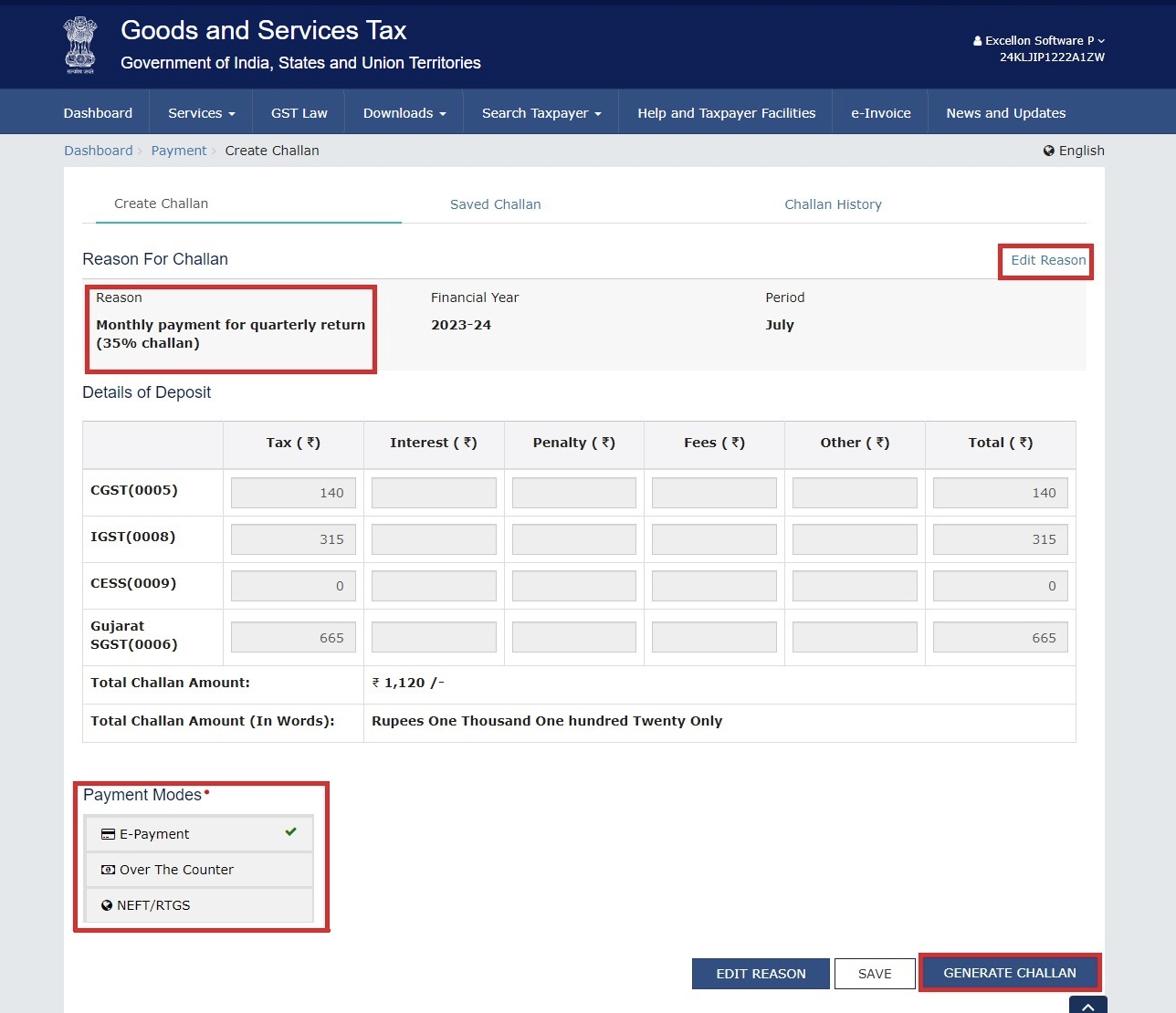Click the Edit Reason link at top right

coord(1048,260)
